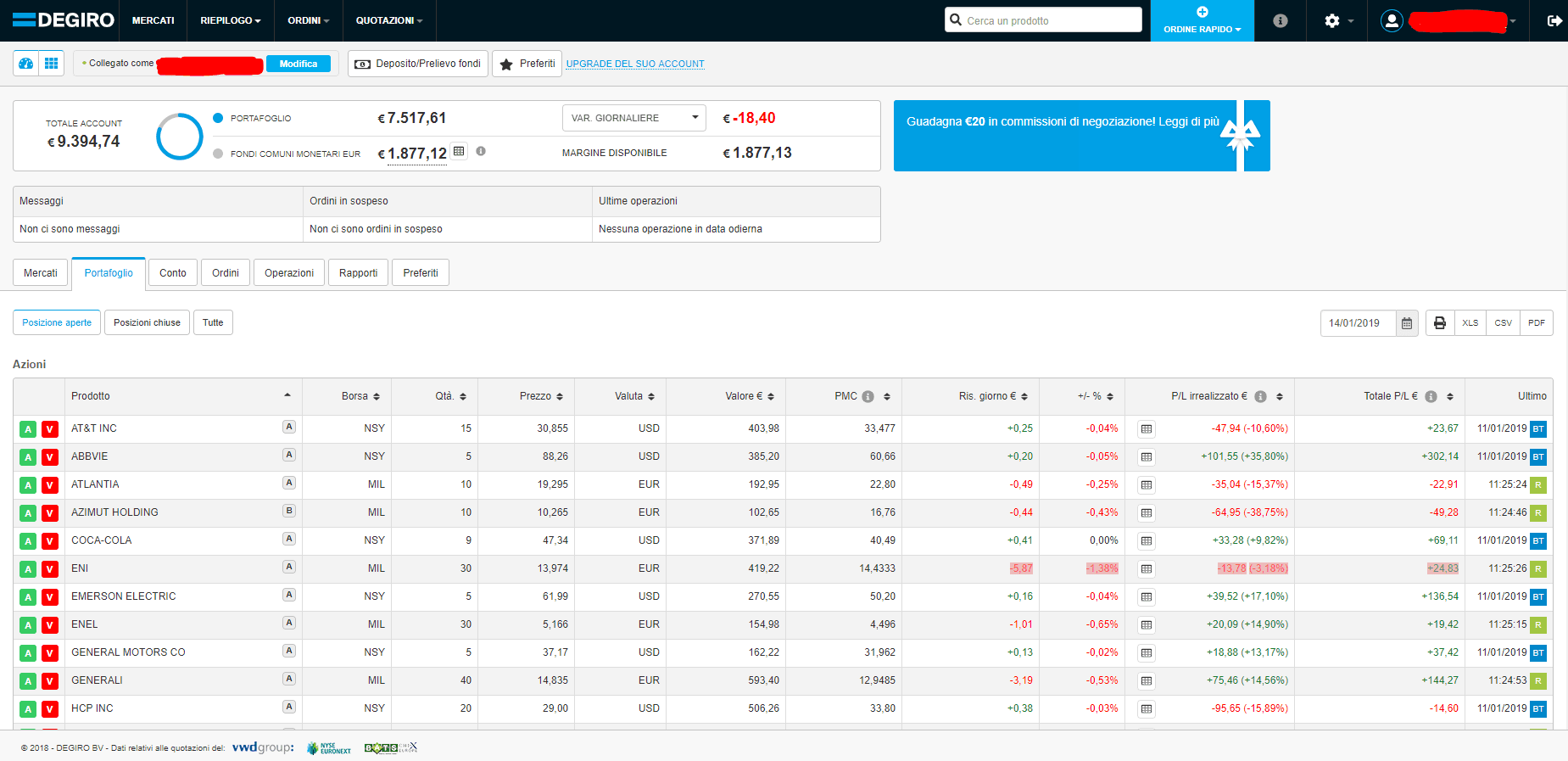1568x761 pixels.
Task: Show P/L irrealizzato info tooltip
Action: coord(1260,397)
